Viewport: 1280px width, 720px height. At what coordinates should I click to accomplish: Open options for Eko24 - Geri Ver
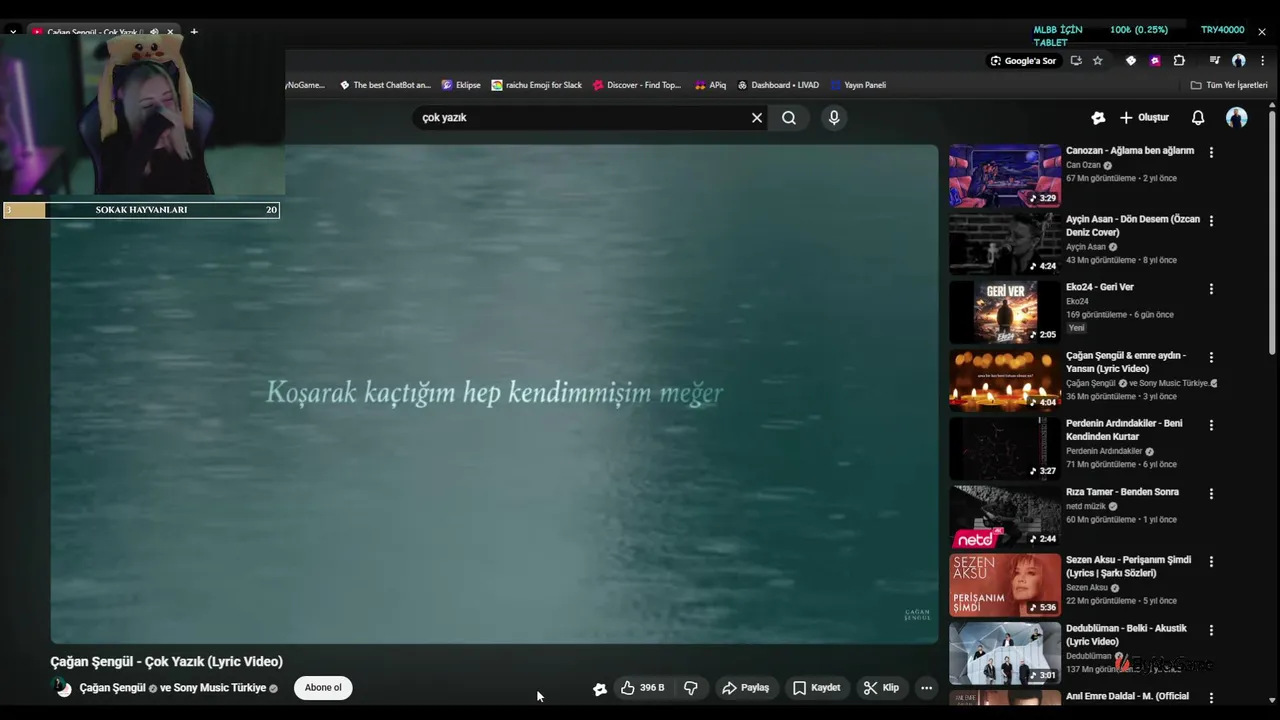[x=1211, y=289]
